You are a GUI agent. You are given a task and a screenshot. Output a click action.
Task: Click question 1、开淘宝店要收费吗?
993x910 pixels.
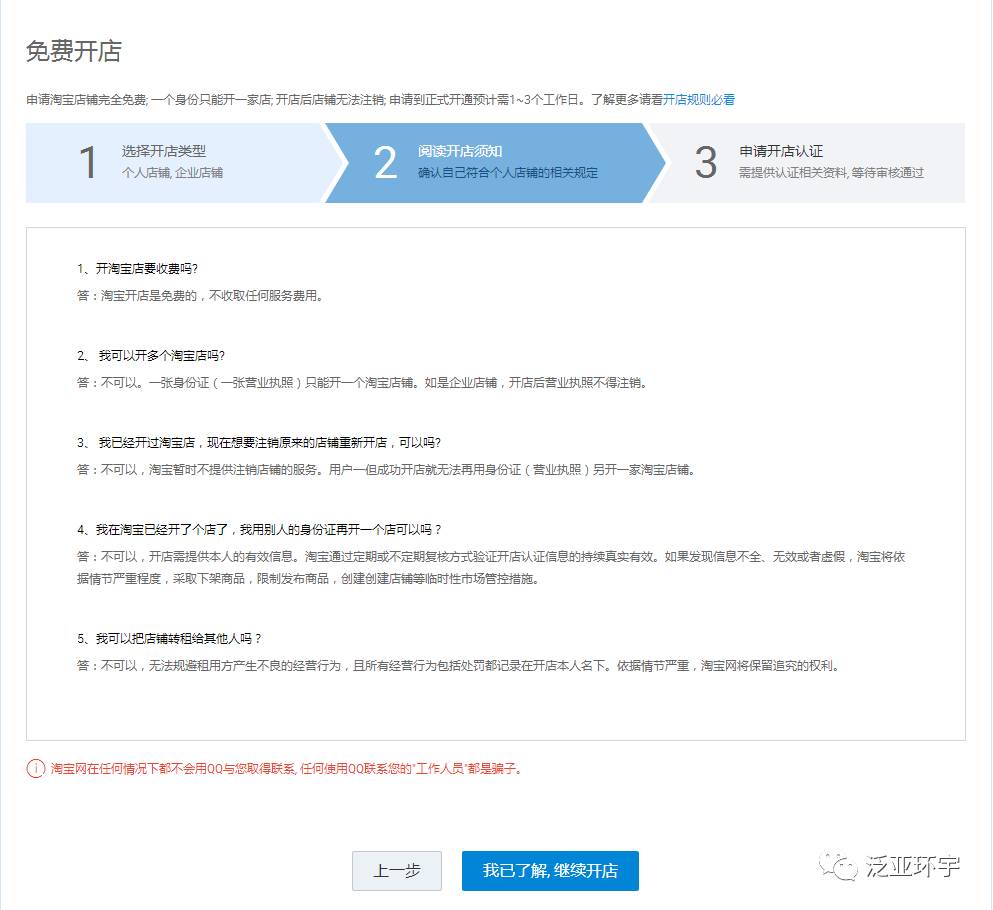pos(137,269)
